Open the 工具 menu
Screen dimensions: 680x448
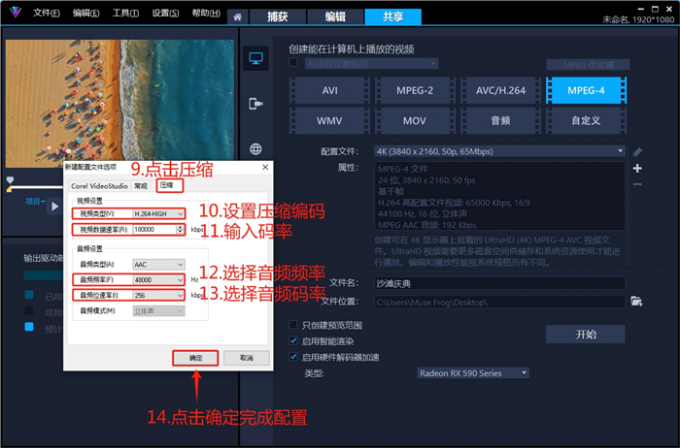125,13
